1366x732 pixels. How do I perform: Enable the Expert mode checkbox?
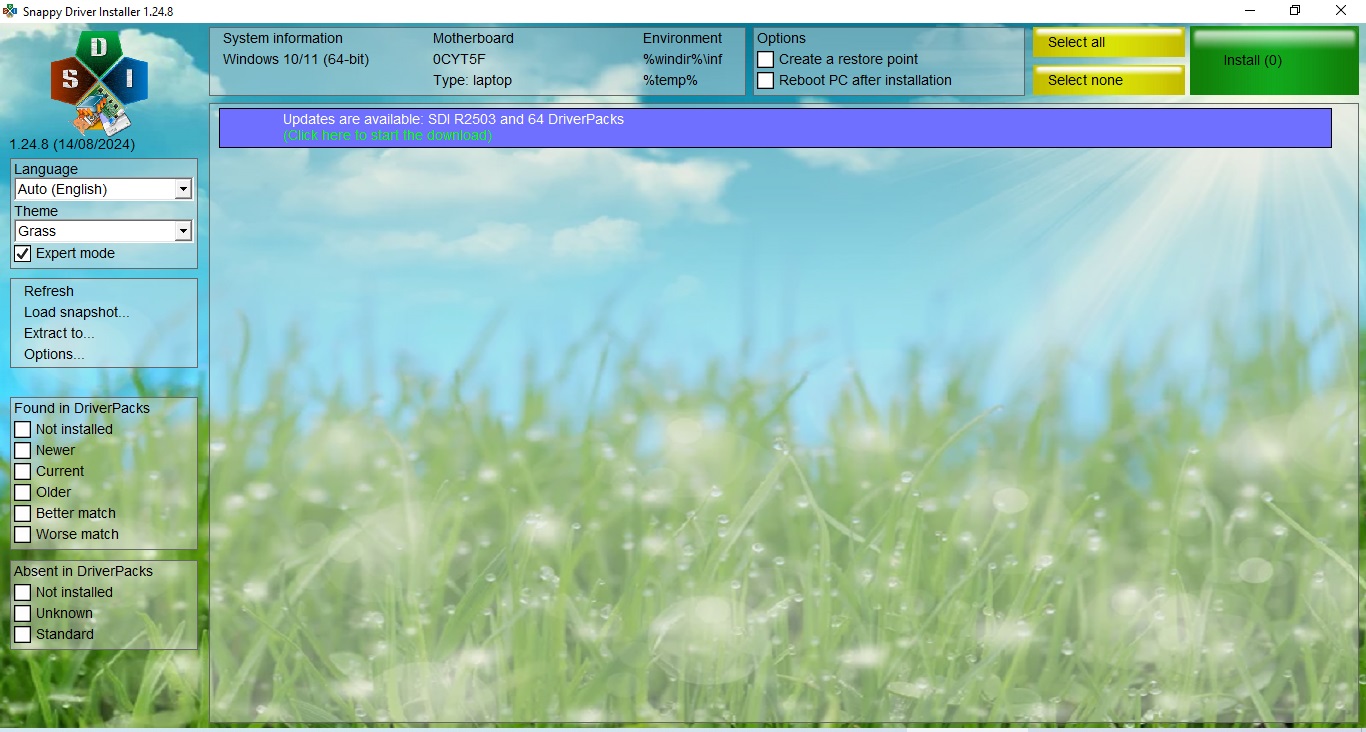(23, 253)
